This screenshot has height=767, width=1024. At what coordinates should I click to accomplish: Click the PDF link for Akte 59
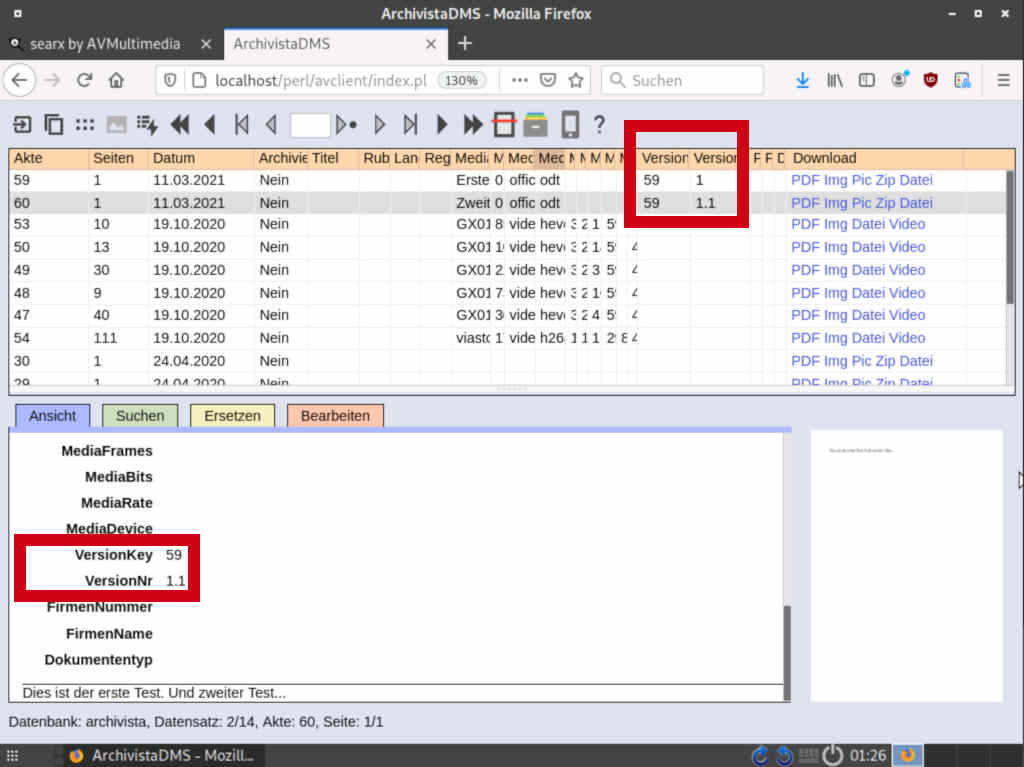[x=805, y=180]
